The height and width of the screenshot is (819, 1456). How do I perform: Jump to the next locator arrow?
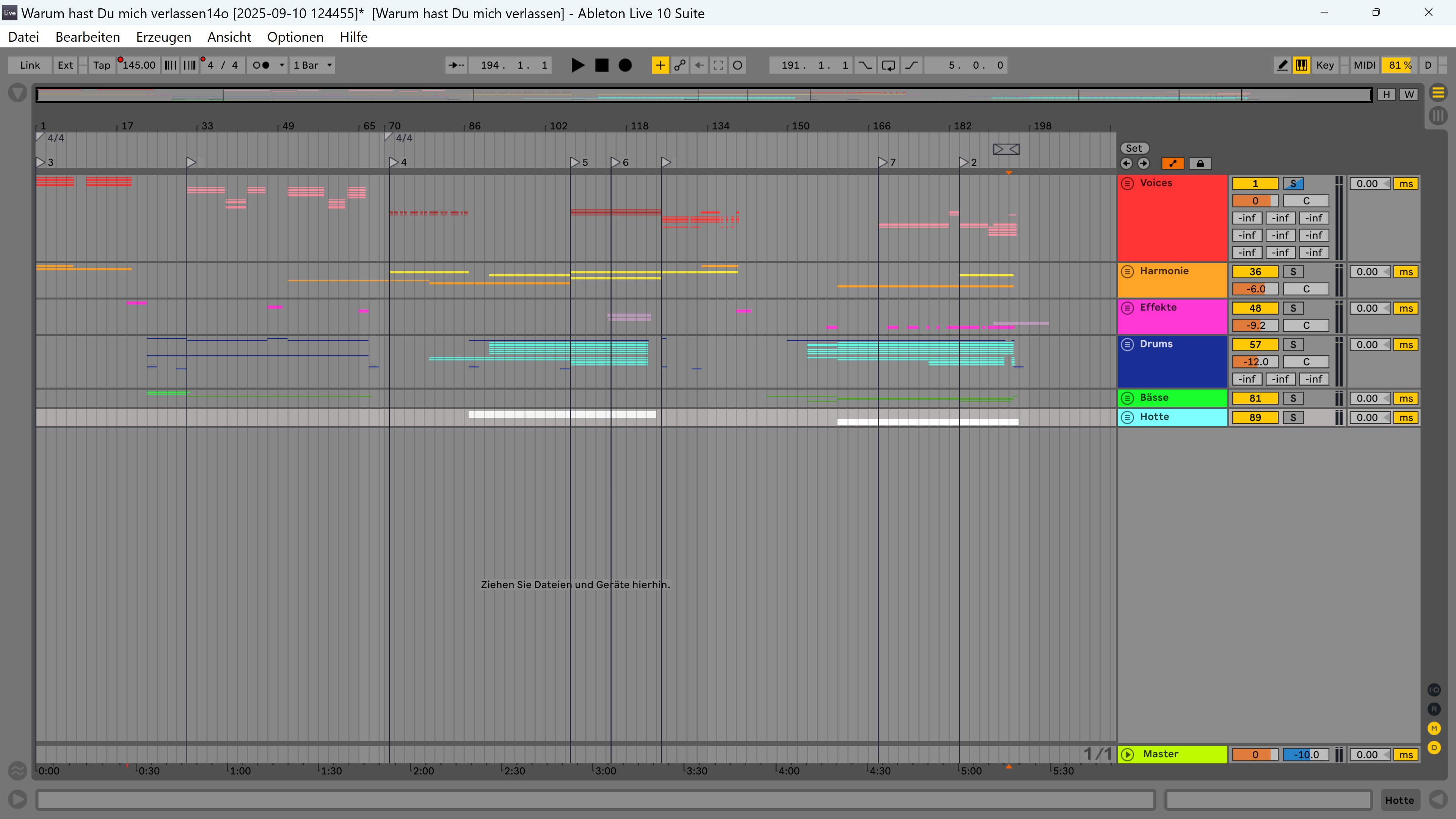[1144, 163]
